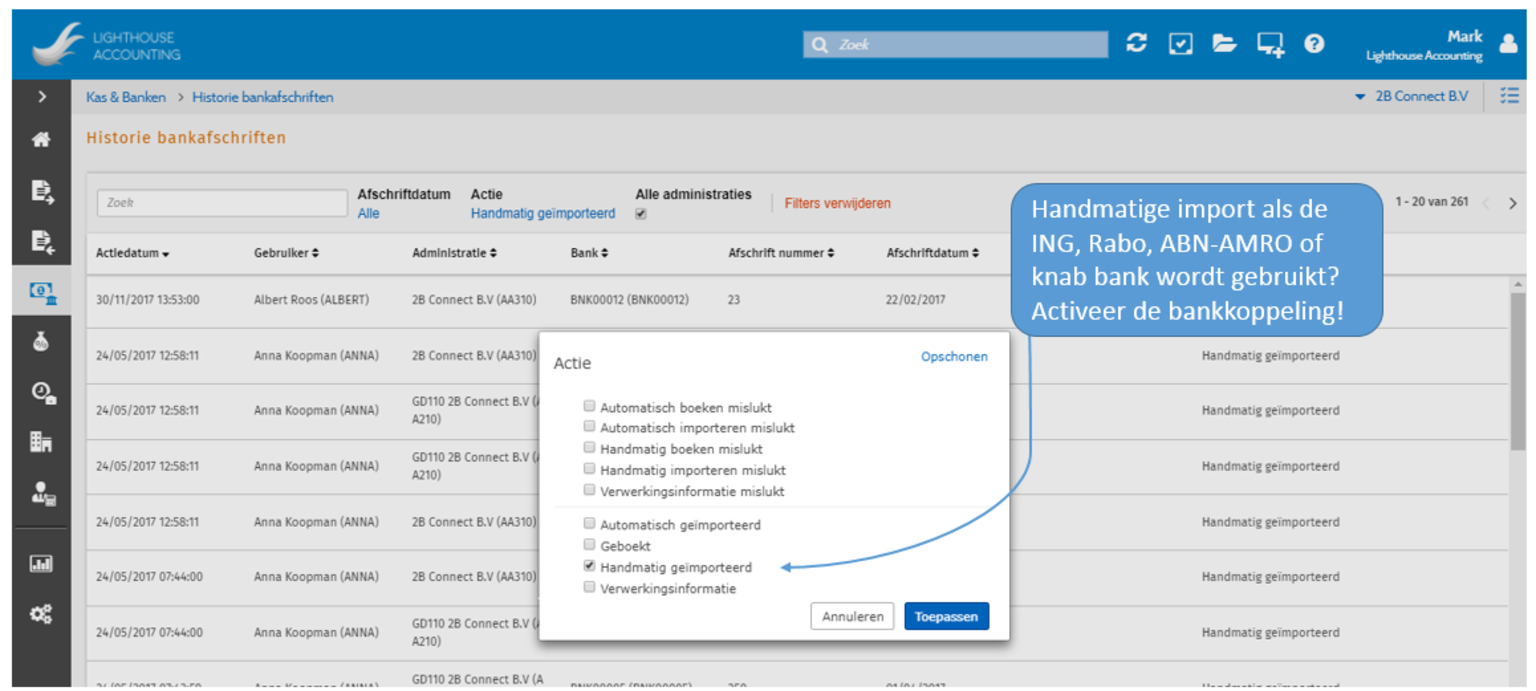Open the home icon in sidebar

tap(41, 140)
